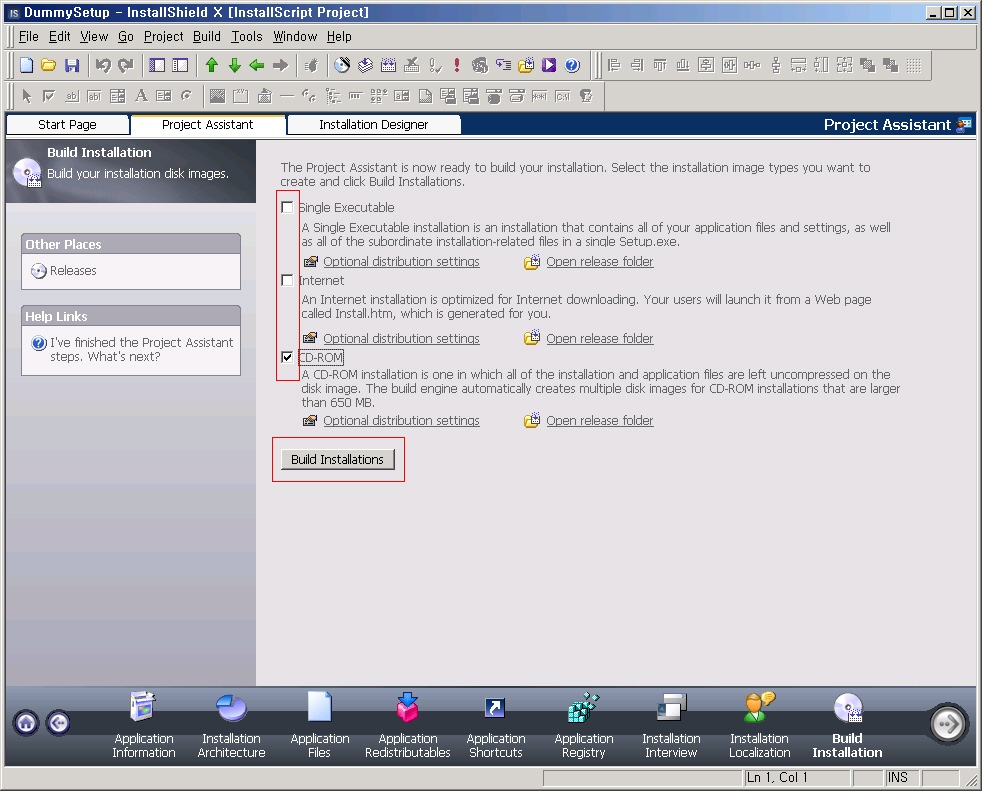Click the "Ln 1, Col 1" status bar text
982x791 pixels.
777,777
